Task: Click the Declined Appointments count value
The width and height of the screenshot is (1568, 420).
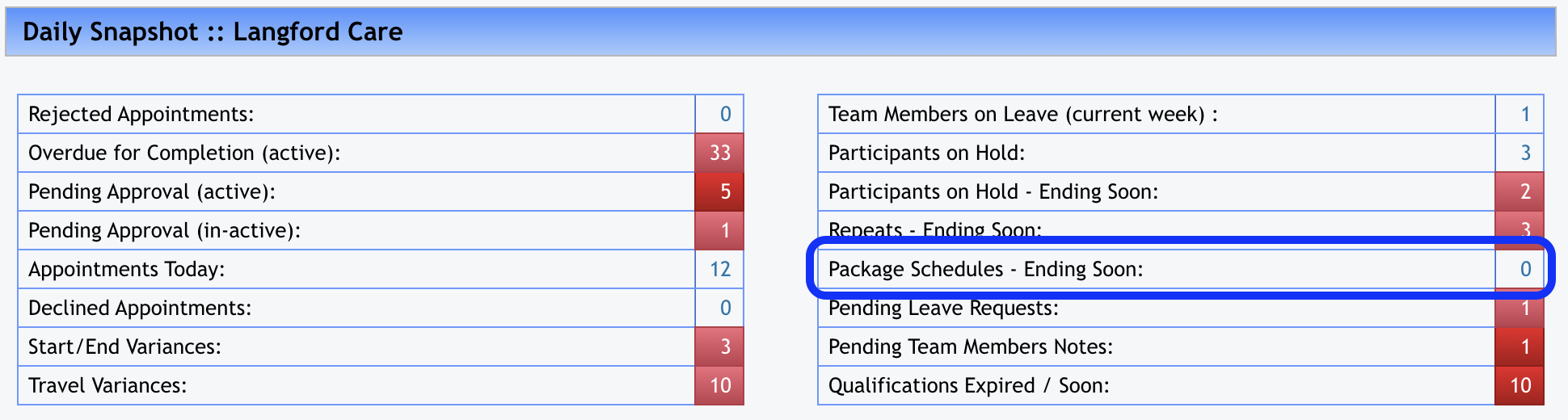Action: pos(724,308)
